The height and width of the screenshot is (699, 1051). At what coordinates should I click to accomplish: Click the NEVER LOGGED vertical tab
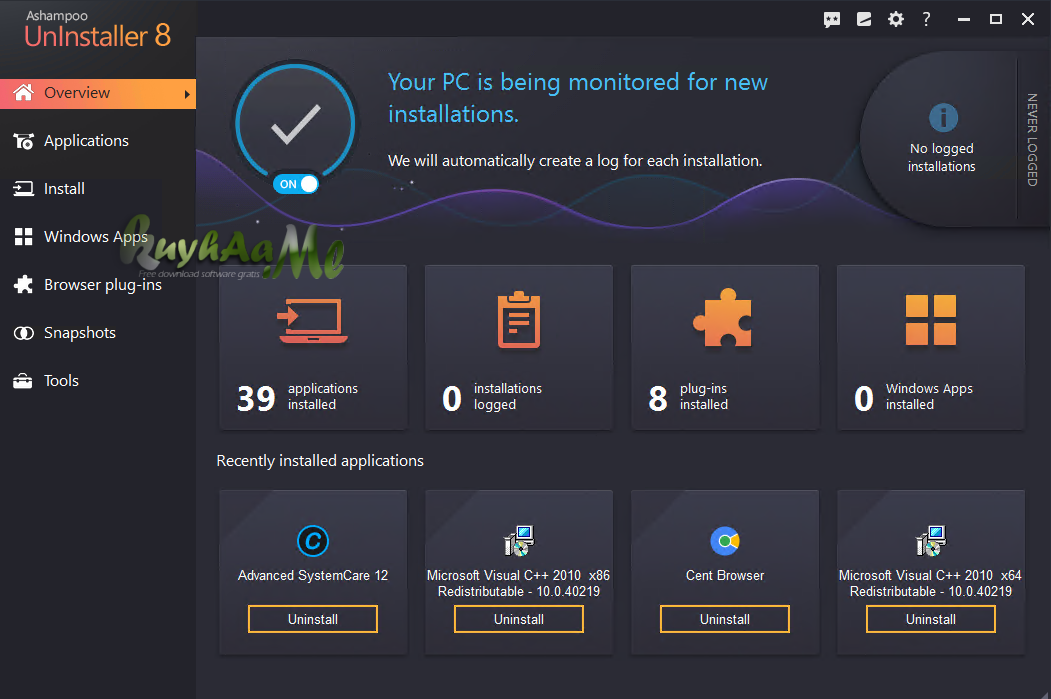(x=1032, y=139)
